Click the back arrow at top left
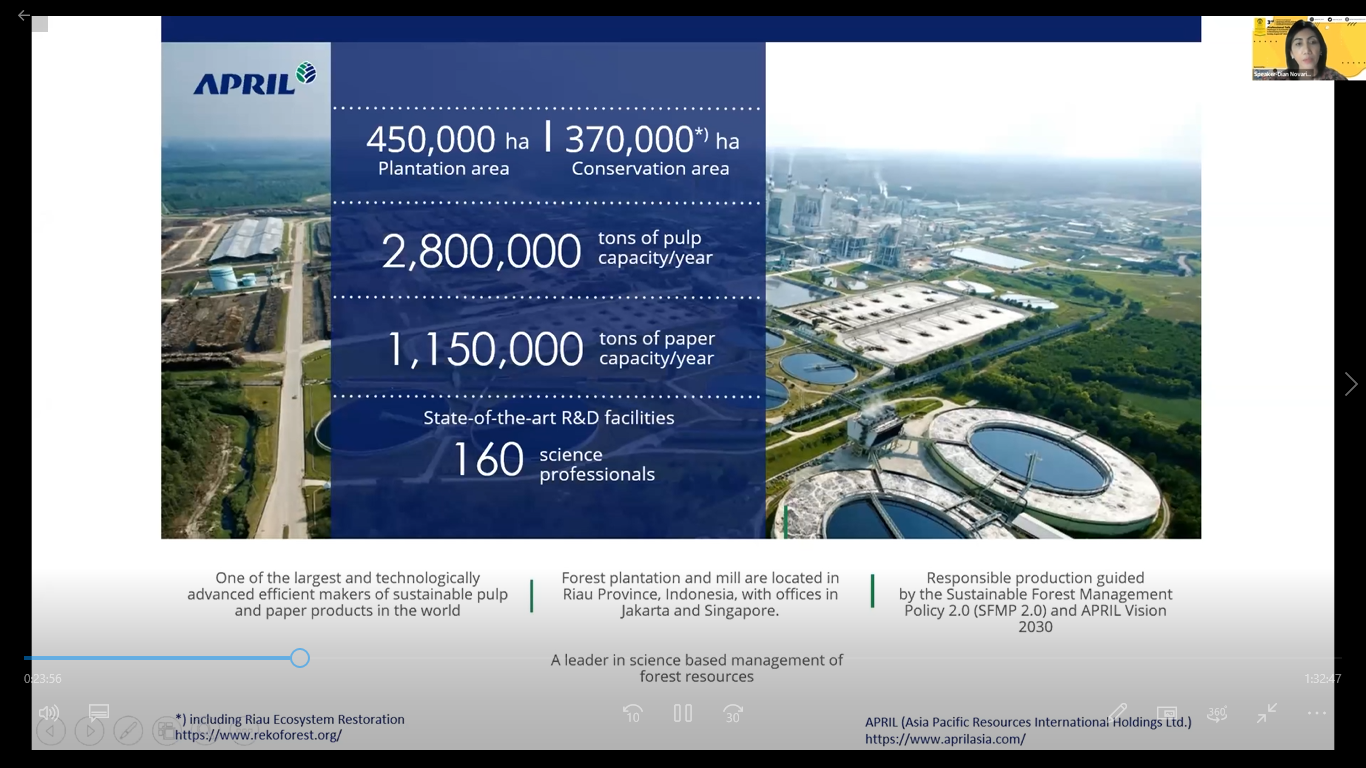1366x768 pixels. click(x=24, y=16)
